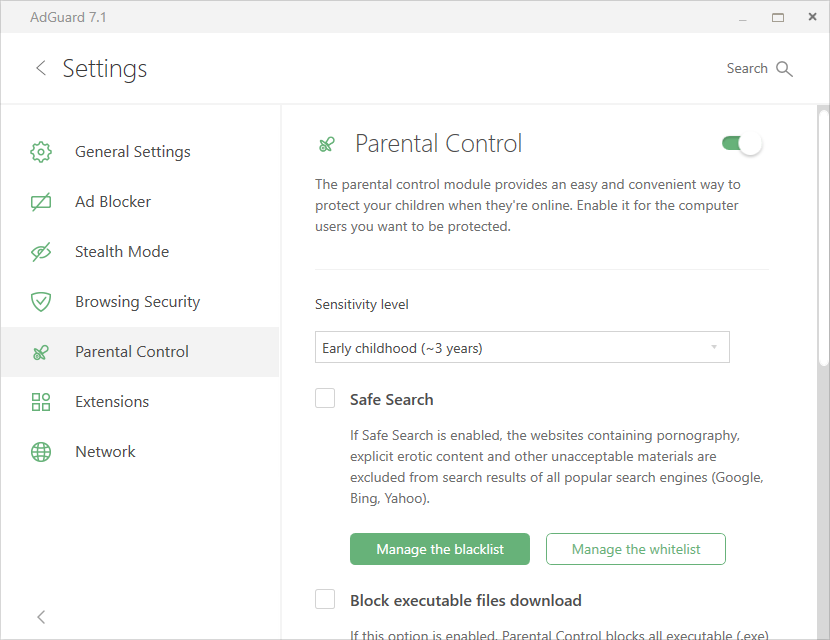The height and width of the screenshot is (640, 830).
Task: Check Block executable files download
Action: click(x=325, y=599)
